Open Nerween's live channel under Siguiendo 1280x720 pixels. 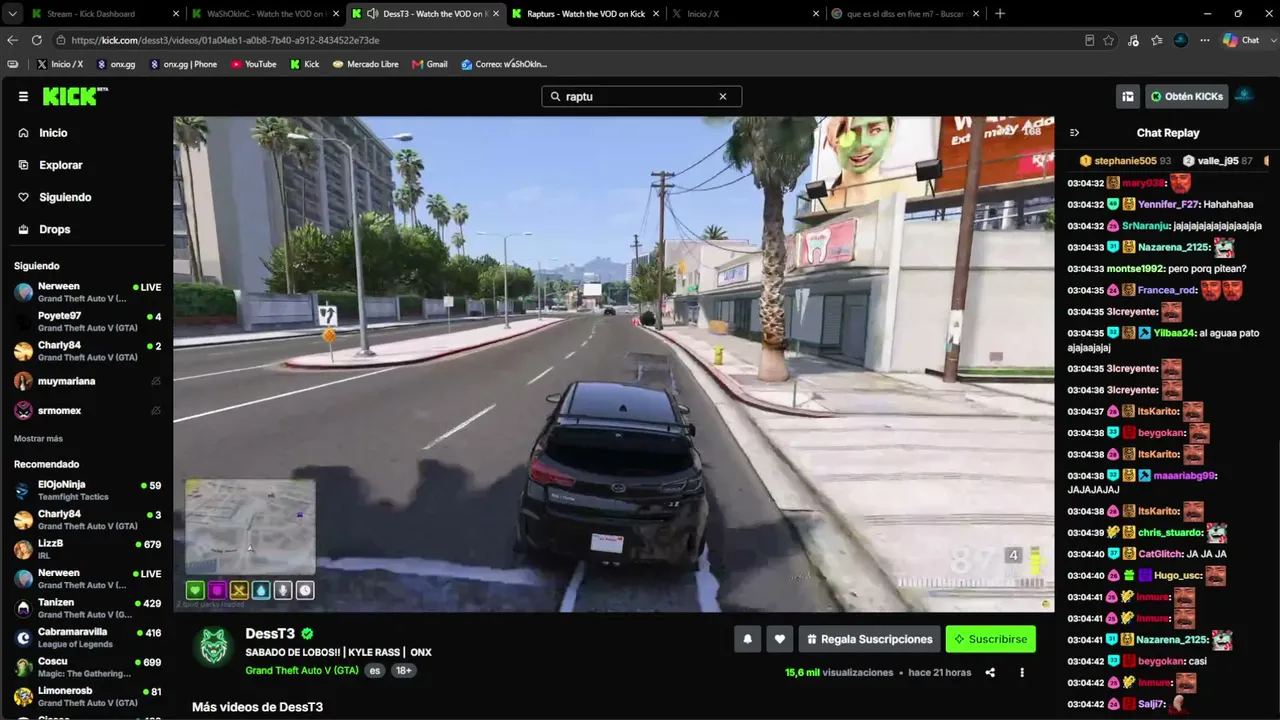click(x=87, y=292)
